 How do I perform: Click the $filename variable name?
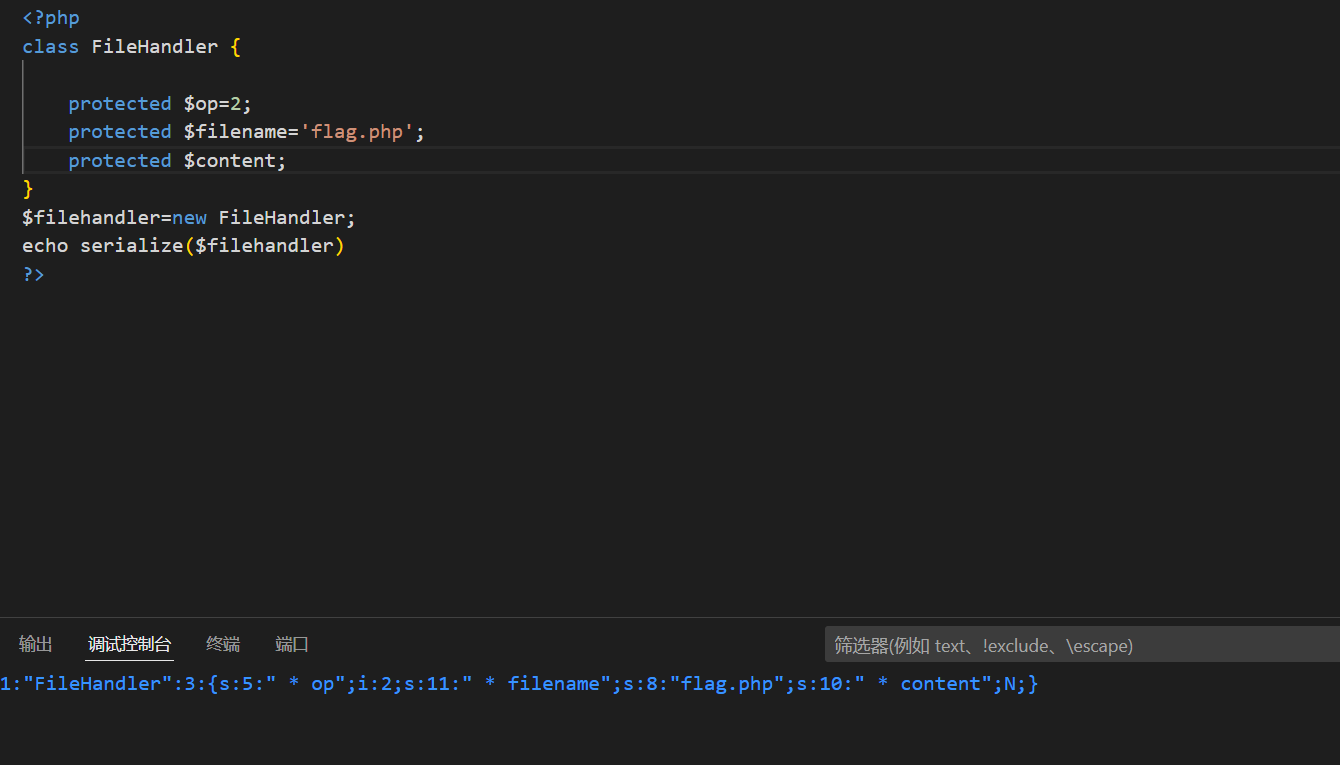235,132
